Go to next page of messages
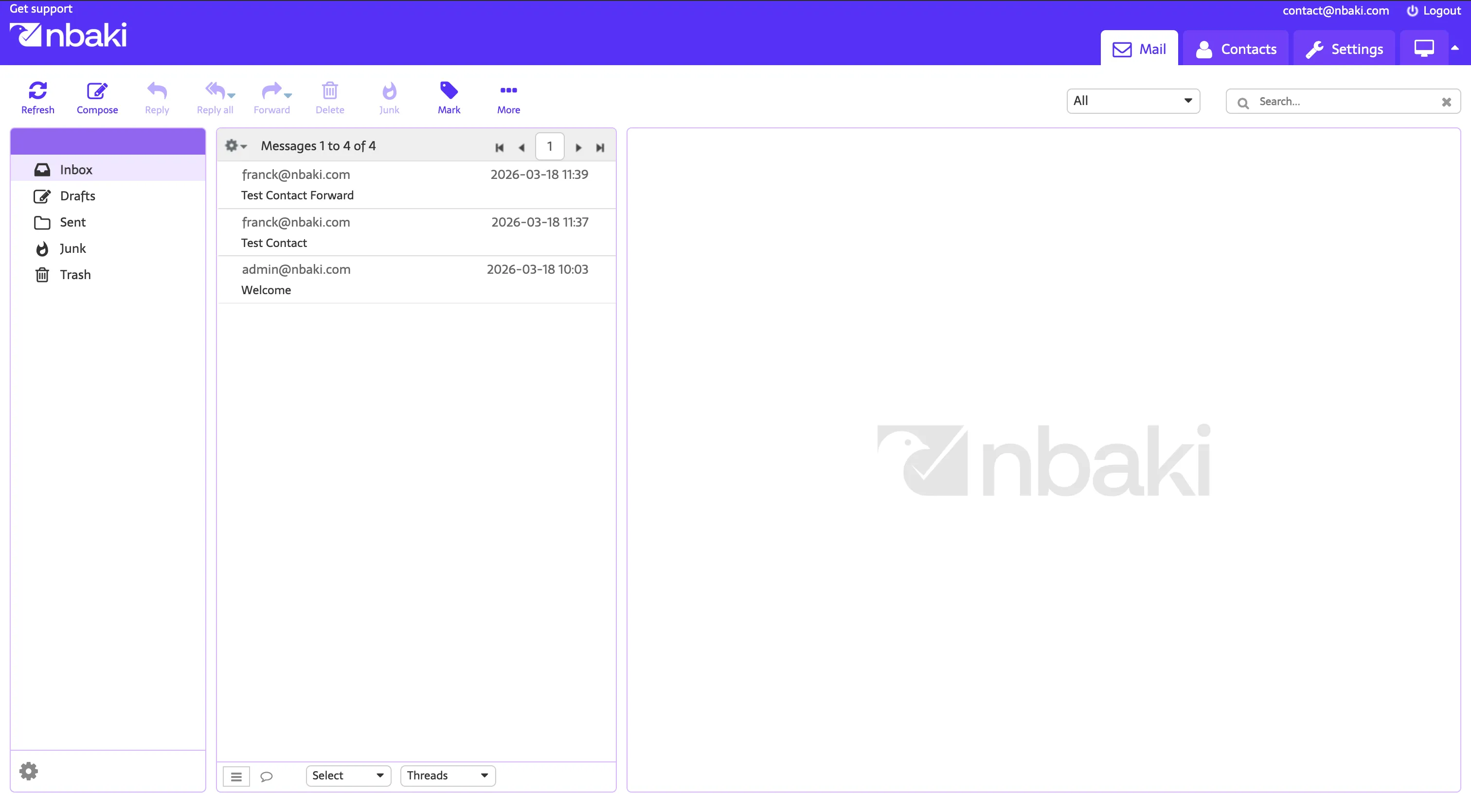Image resolution: width=1471 pixels, height=812 pixels. pyautogui.click(x=578, y=147)
